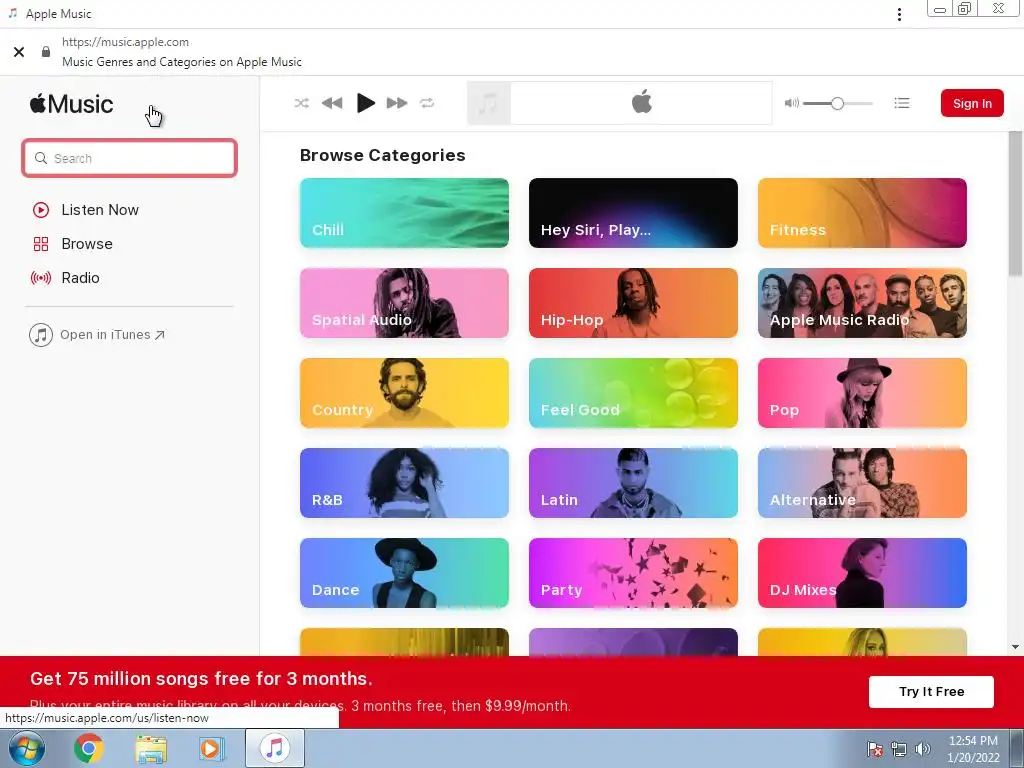Click the Browse Categories heading
This screenshot has width=1024, height=768.
pos(383,155)
